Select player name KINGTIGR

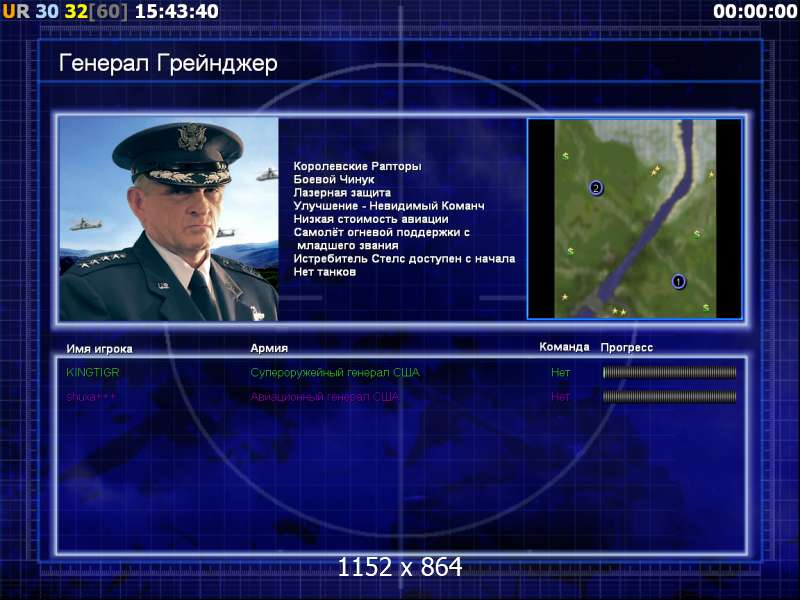point(92,372)
